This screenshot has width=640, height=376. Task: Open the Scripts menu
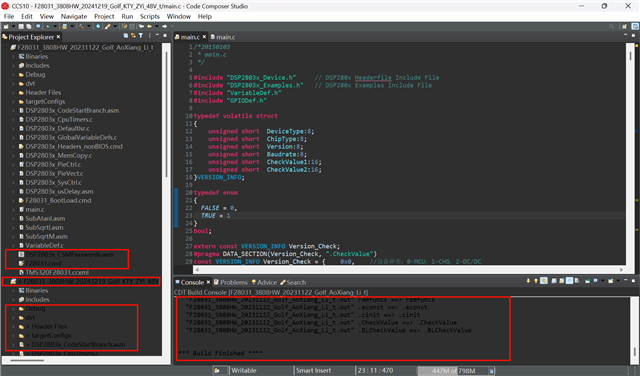(x=150, y=16)
